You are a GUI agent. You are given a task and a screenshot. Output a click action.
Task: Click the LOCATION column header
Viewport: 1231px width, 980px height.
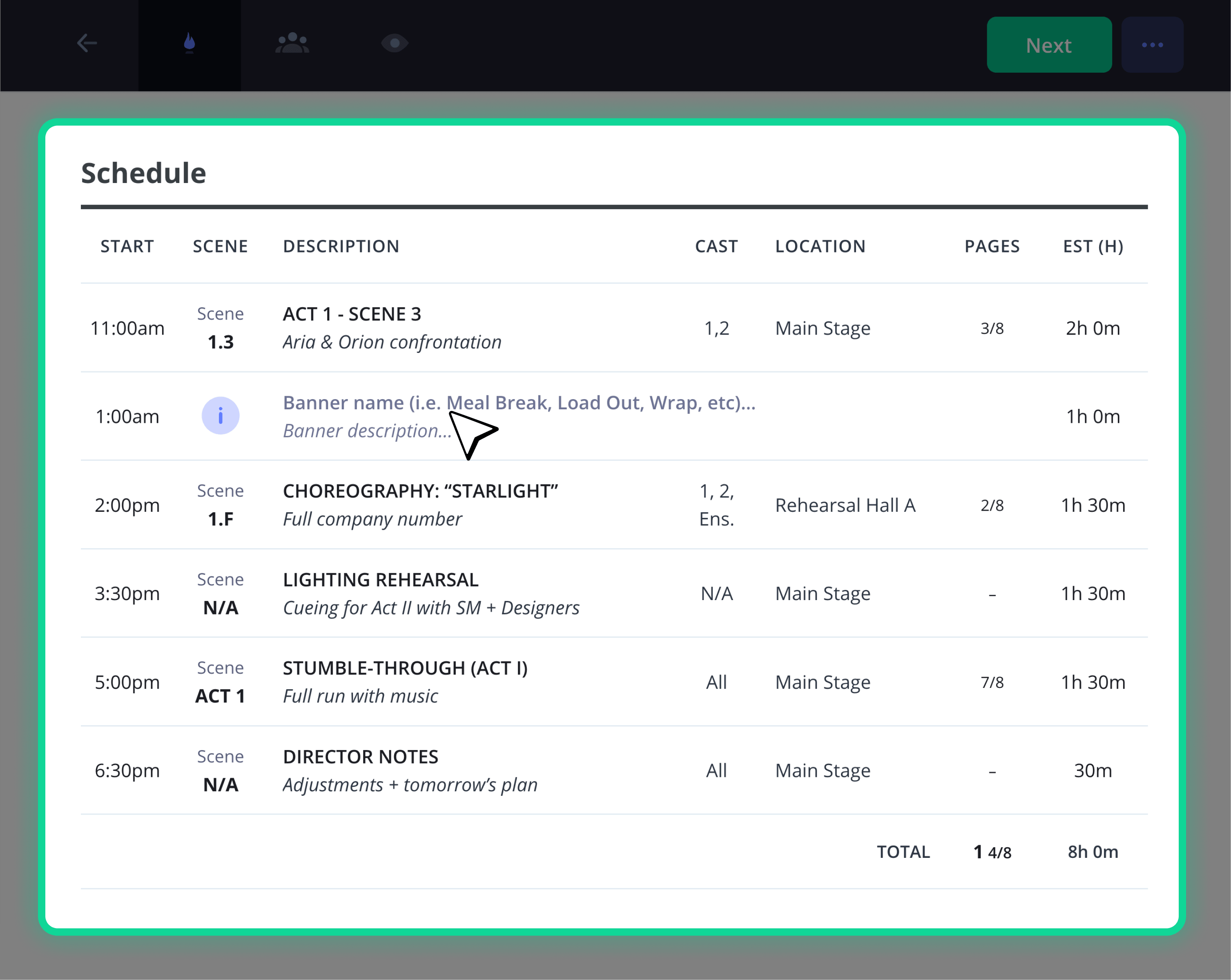pos(821,246)
